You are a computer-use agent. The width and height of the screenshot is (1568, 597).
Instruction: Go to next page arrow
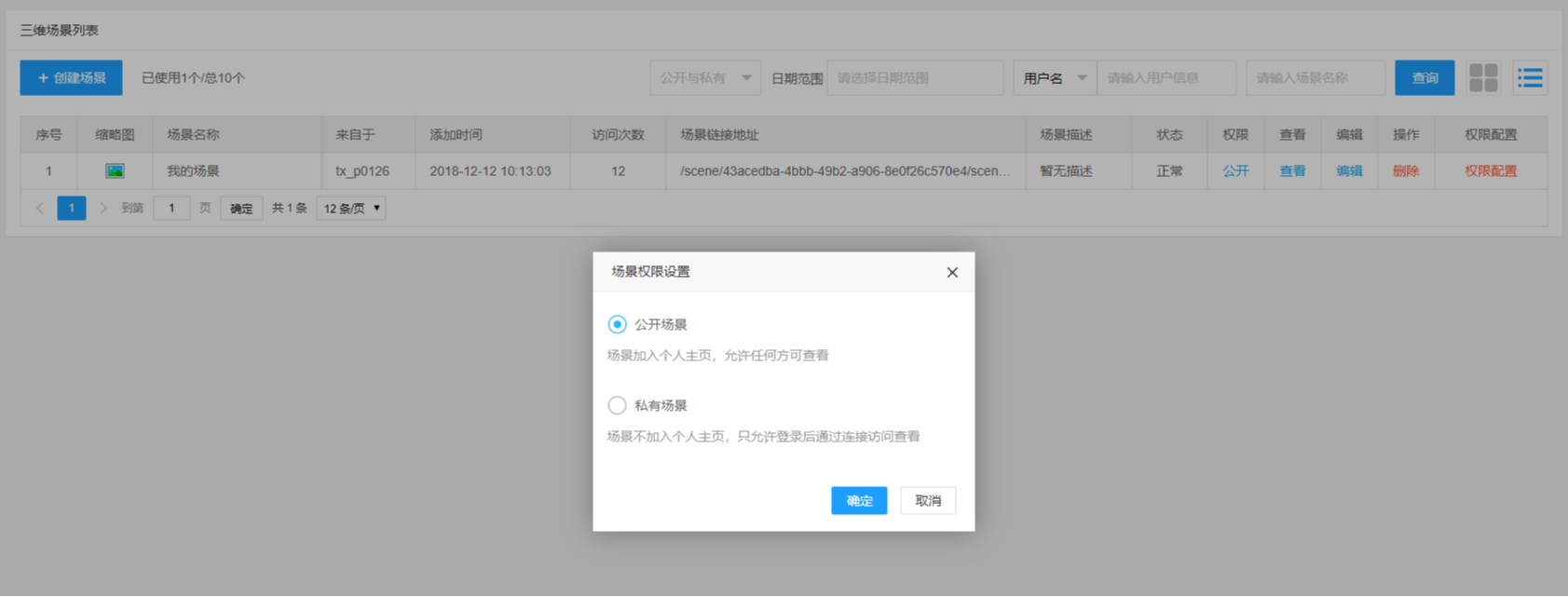coord(103,209)
